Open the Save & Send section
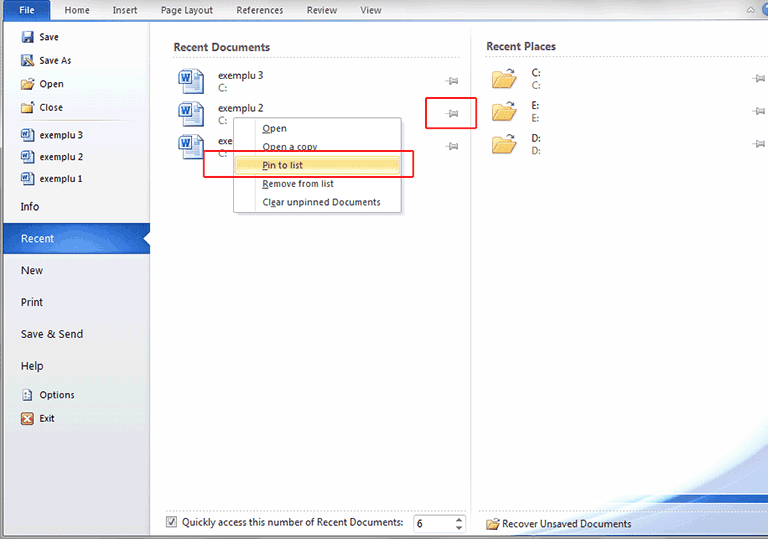Image resolution: width=768 pixels, height=539 pixels. 52,334
